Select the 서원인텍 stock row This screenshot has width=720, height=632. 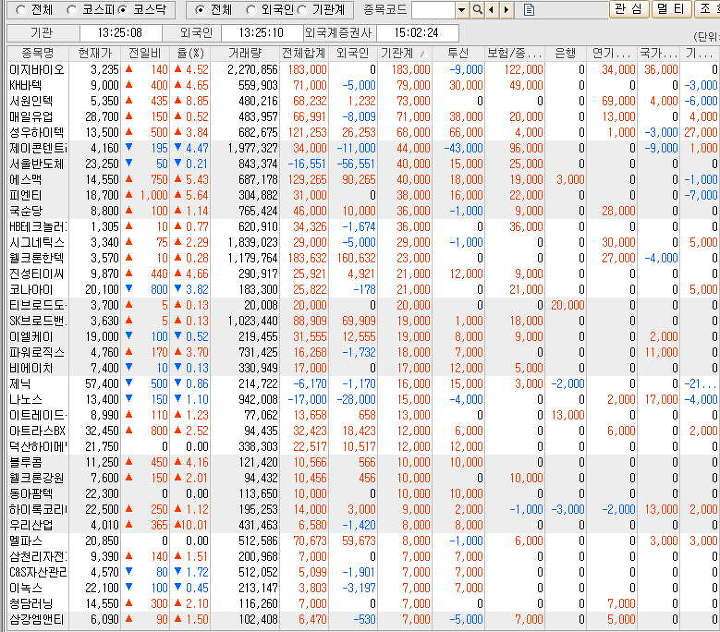[x=363, y=101]
